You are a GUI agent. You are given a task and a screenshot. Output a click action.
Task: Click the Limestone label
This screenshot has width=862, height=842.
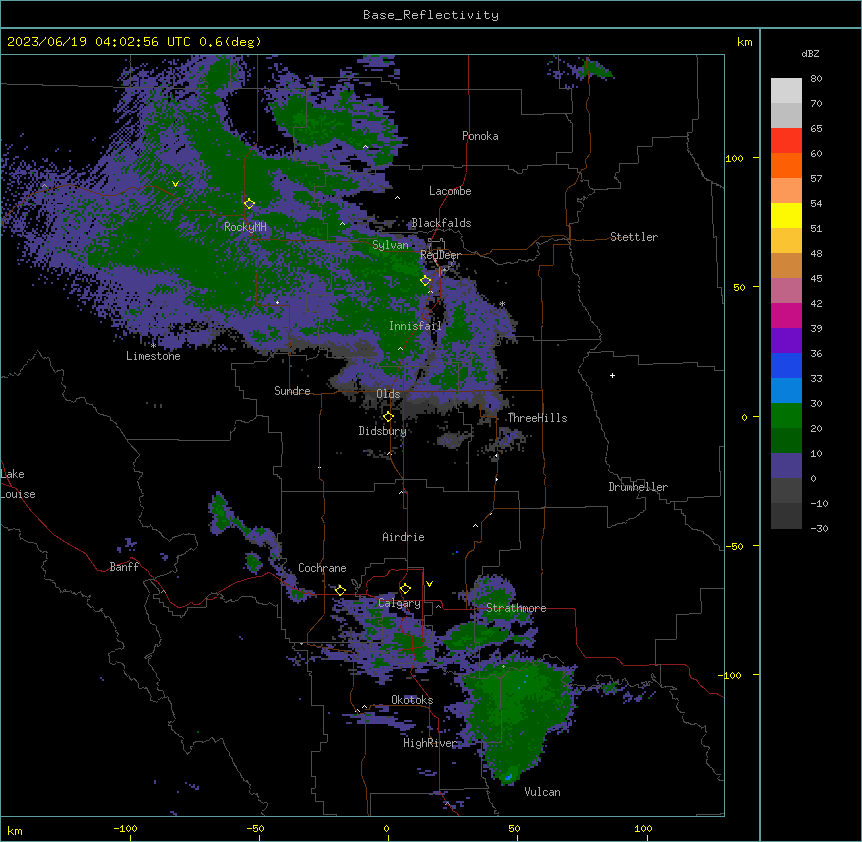coord(153,356)
